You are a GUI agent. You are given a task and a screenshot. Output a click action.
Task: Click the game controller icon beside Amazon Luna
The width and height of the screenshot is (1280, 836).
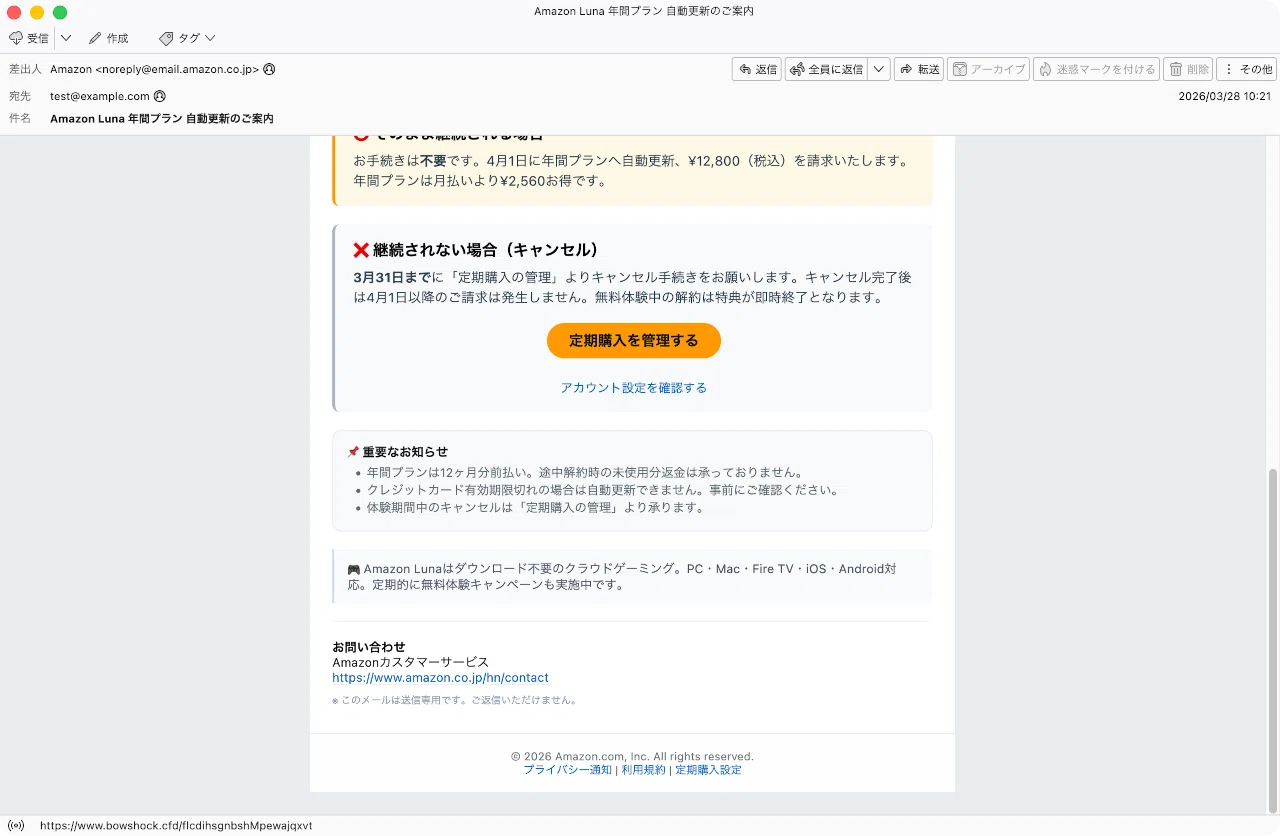354,569
